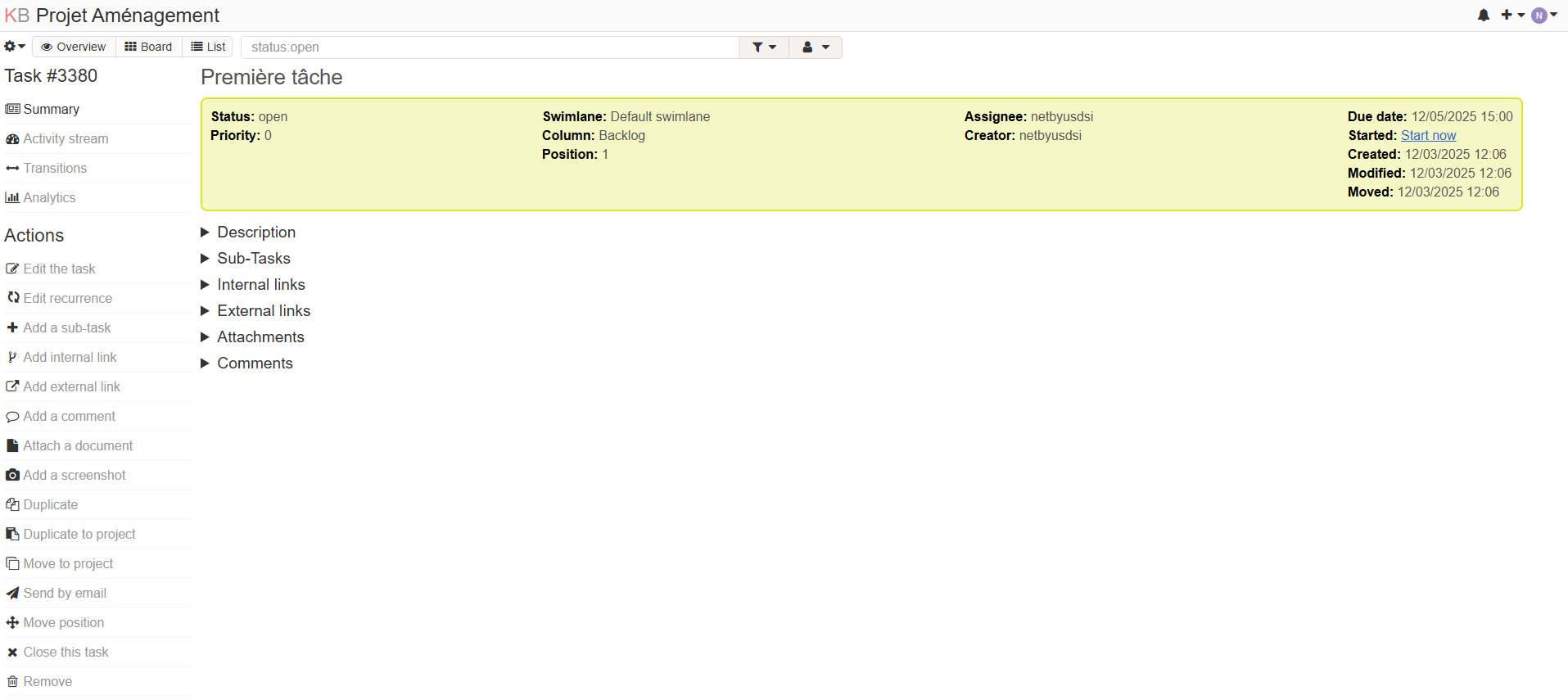Click the Add a screenshot camera icon
1568x700 pixels.
click(12, 475)
